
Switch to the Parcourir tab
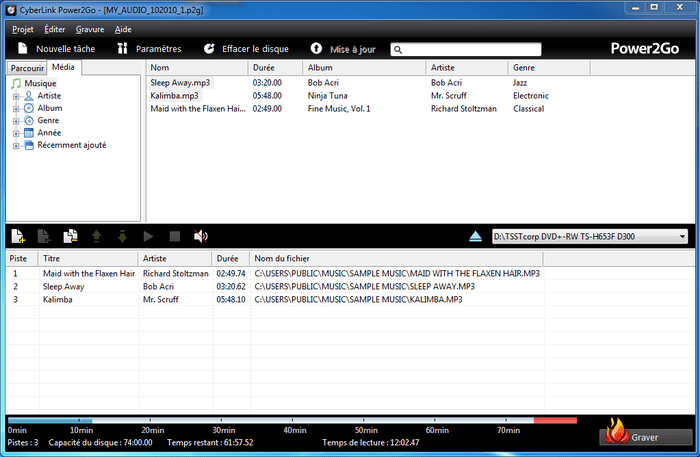coord(25,68)
